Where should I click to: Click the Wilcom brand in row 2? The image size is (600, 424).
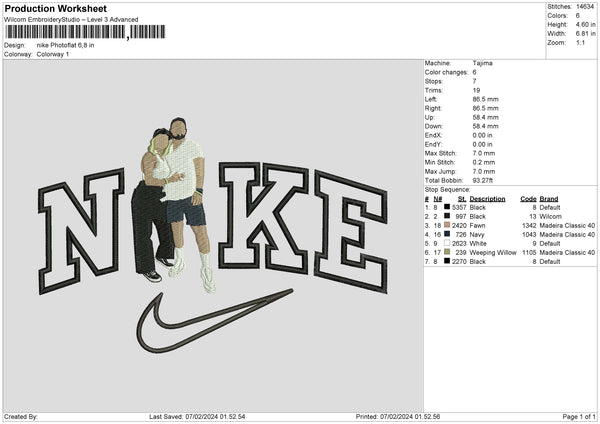[551, 217]
